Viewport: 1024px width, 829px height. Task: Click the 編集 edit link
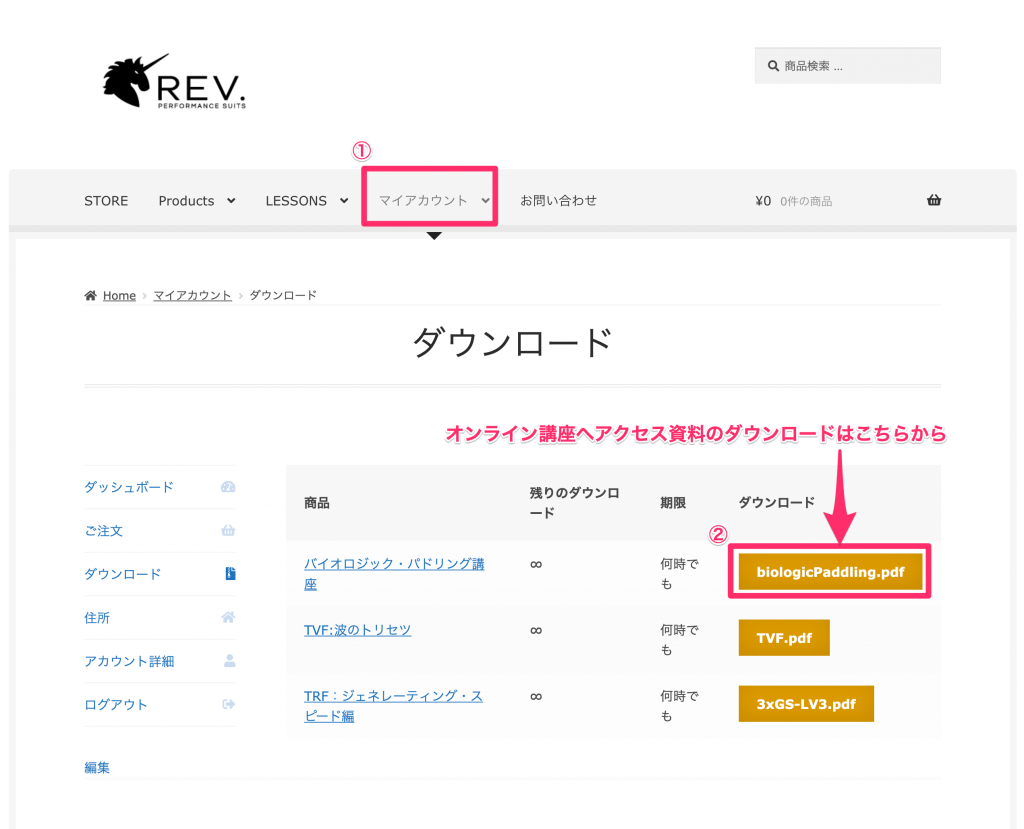coord(97,768)
